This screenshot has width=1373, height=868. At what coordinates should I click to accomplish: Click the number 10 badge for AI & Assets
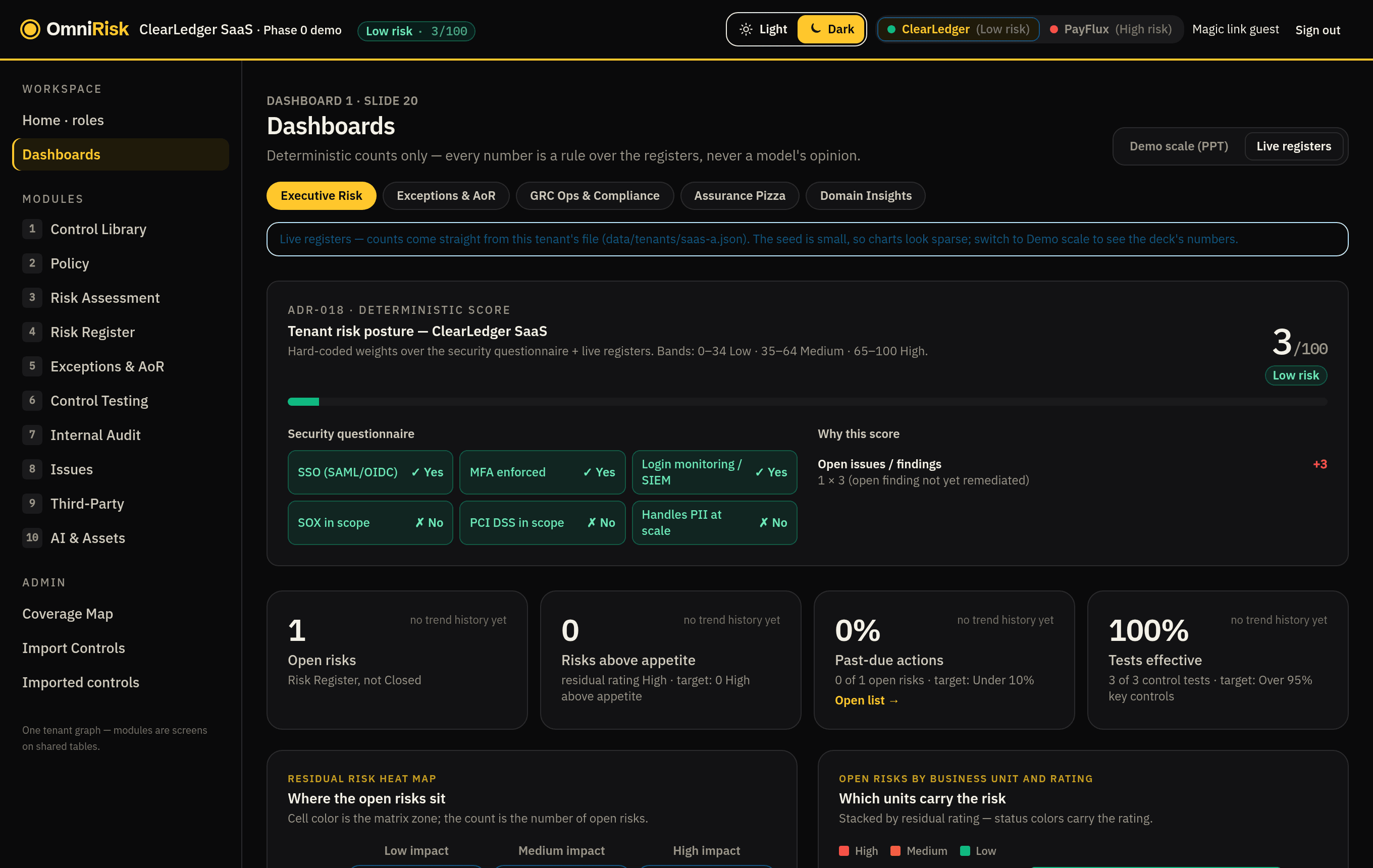[32, 537]
